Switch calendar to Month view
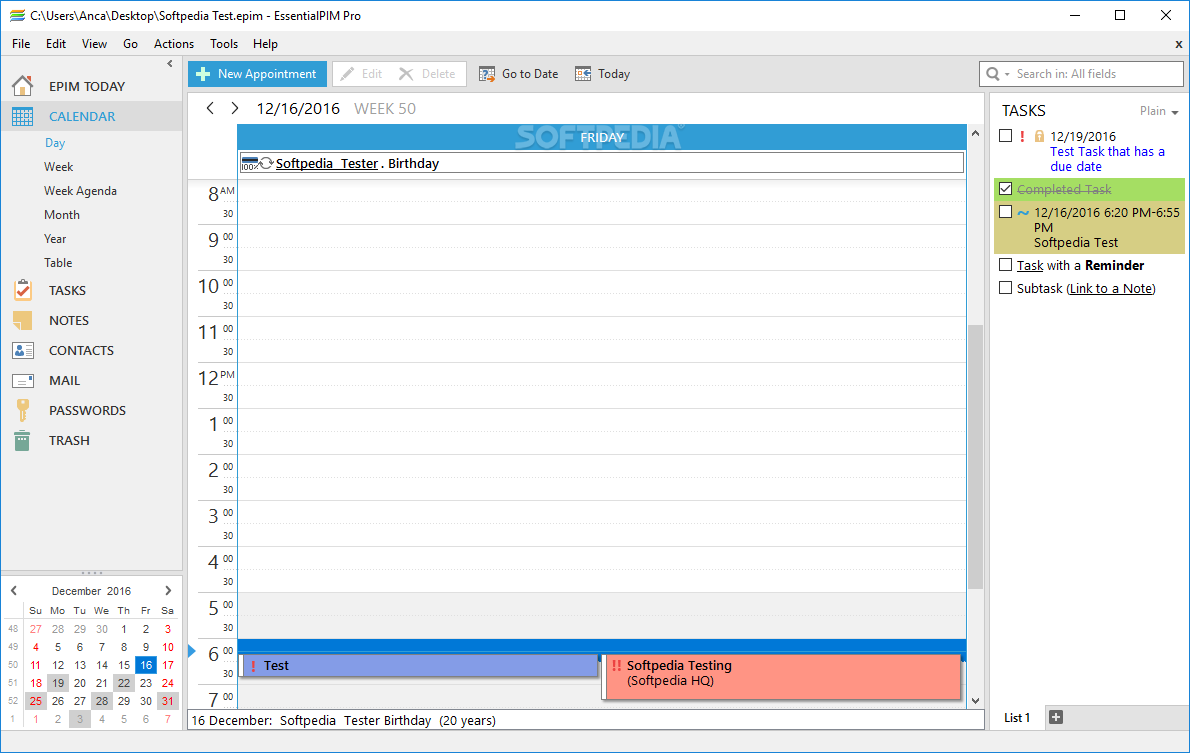The height and width of the screenshot is (753, 1190). click(x=61, y=215)
